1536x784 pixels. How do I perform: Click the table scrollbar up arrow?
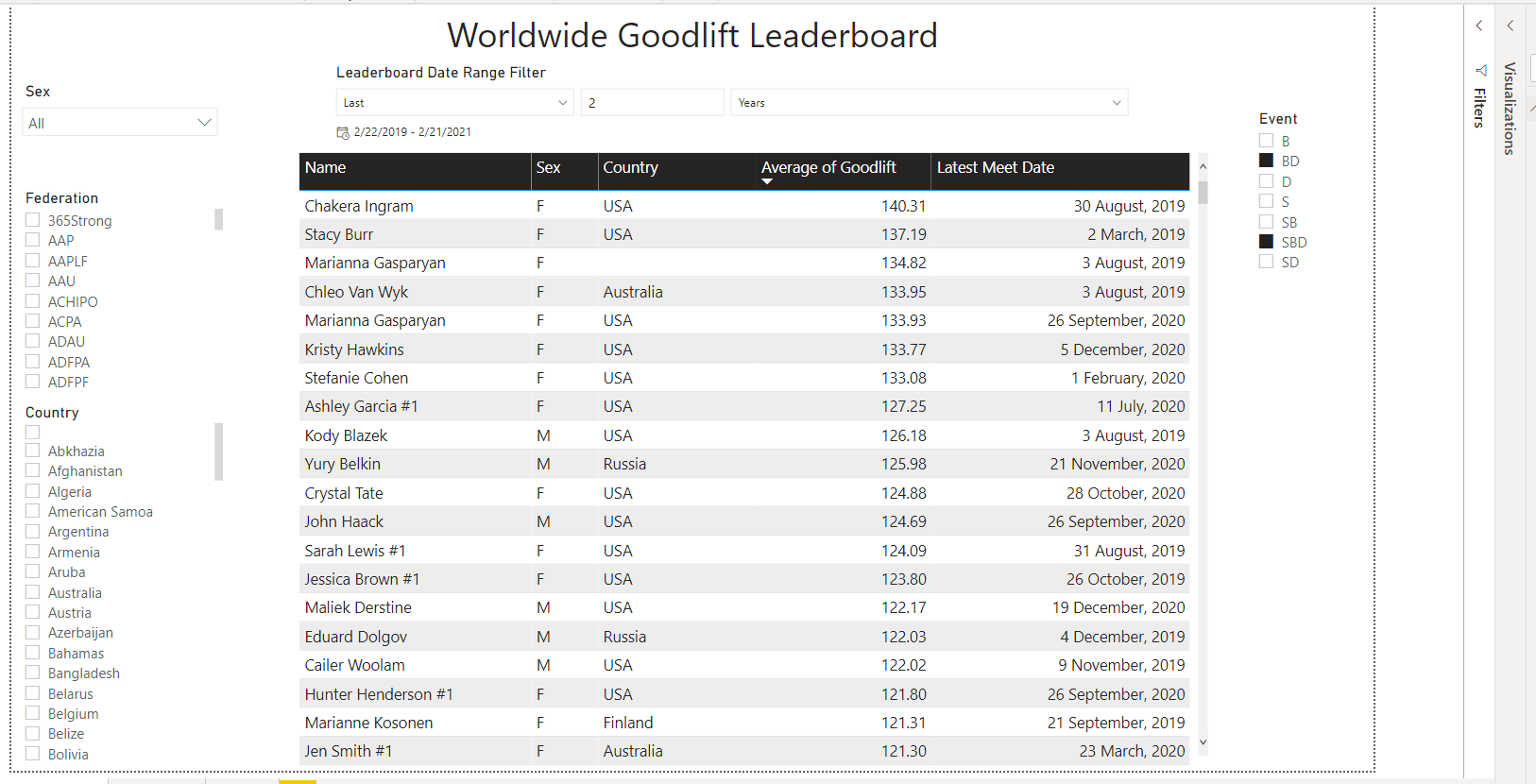pyautogui.click(x=1203, y=166)
